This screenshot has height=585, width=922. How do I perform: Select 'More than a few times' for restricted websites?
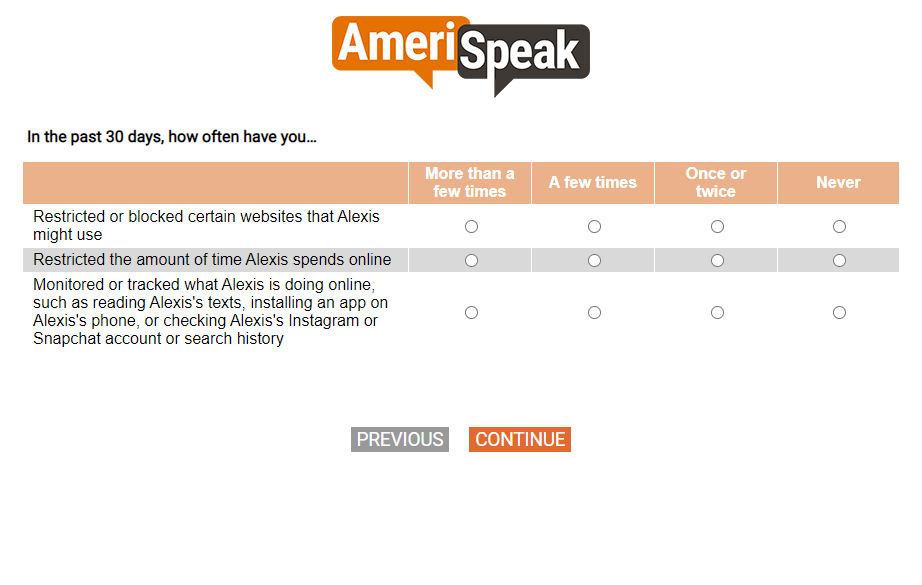(x=471, y=227)
